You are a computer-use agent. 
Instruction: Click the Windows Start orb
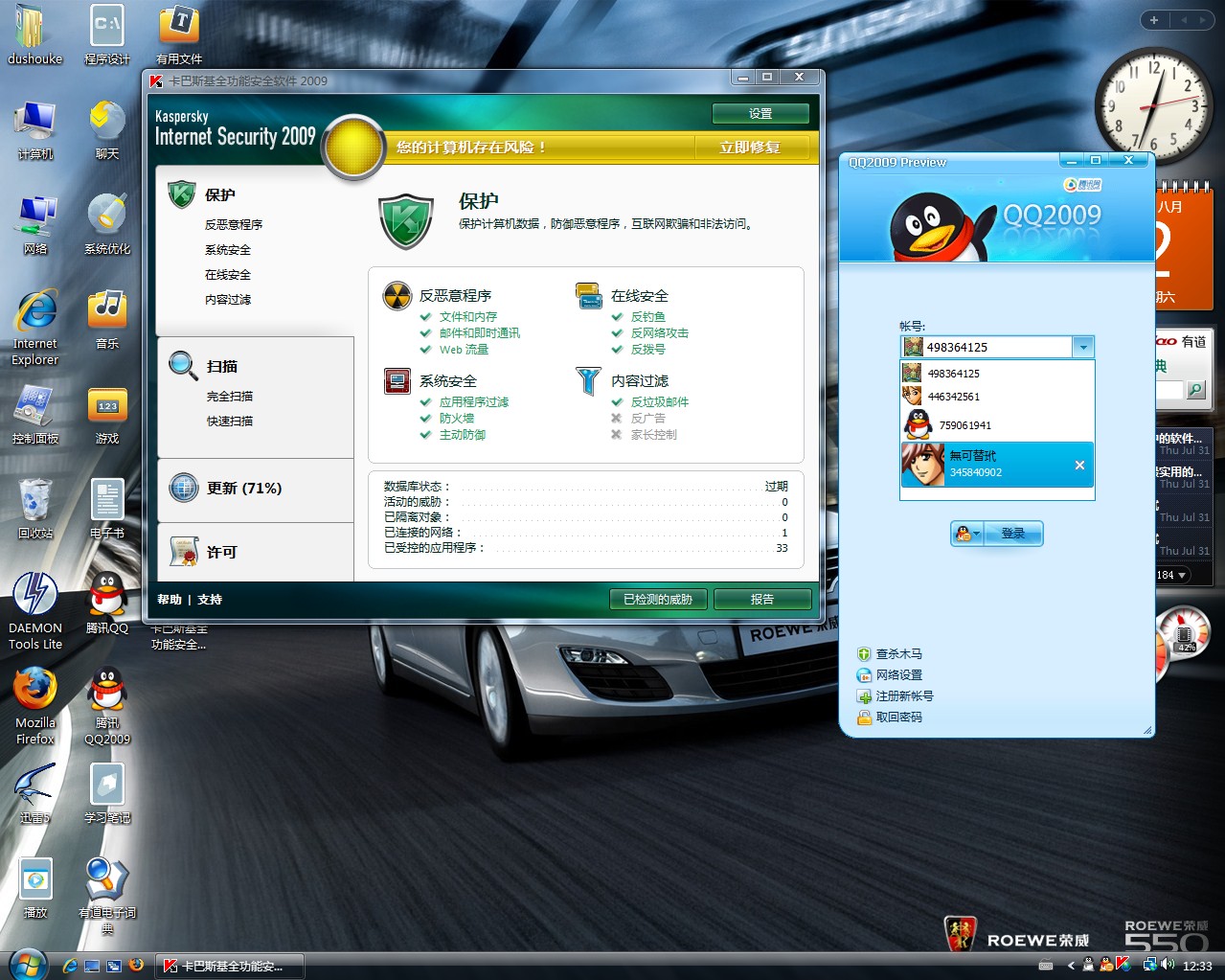(28, 964)
